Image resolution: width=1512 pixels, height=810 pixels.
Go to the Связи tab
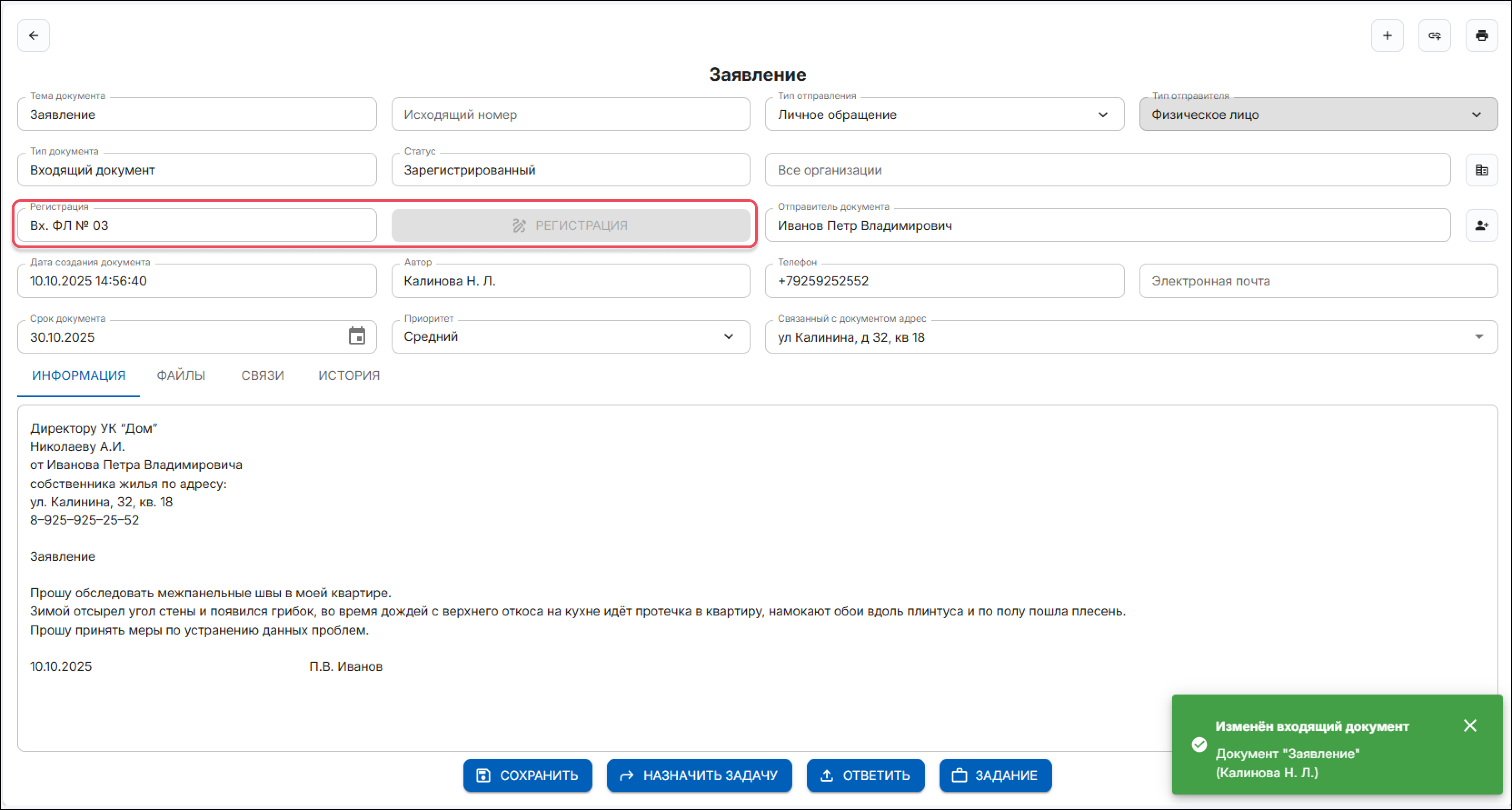click(262, 375)
